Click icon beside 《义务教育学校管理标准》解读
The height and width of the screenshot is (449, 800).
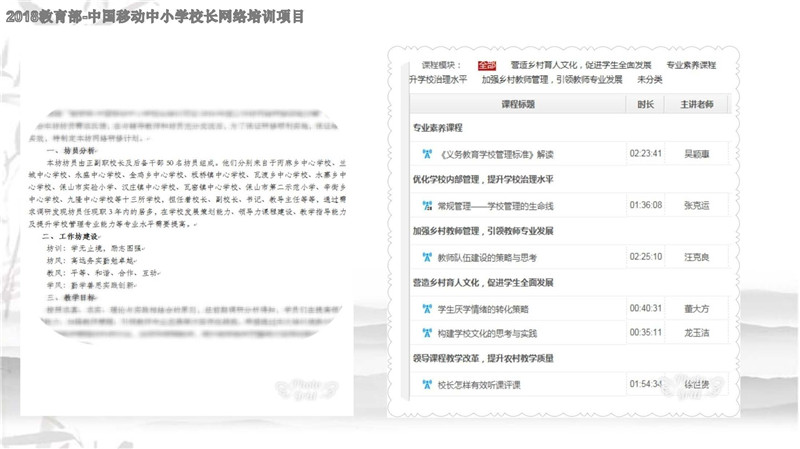coord(427,155)
